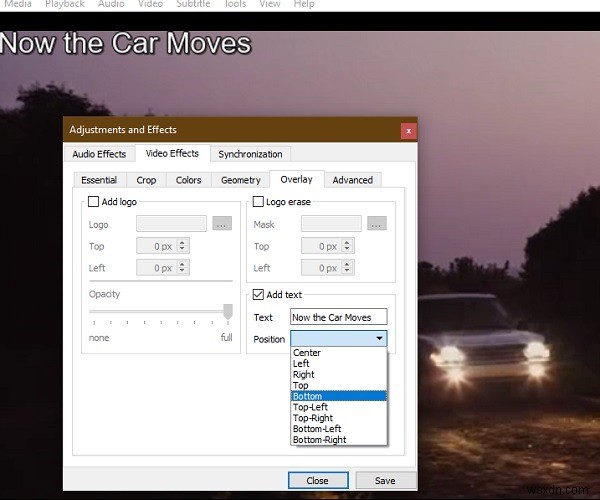This screenshot has width=600, height=500.
Task: Choose Bottom-Left from the Position list
Action: pyautogui.click(x=339, y=429)
